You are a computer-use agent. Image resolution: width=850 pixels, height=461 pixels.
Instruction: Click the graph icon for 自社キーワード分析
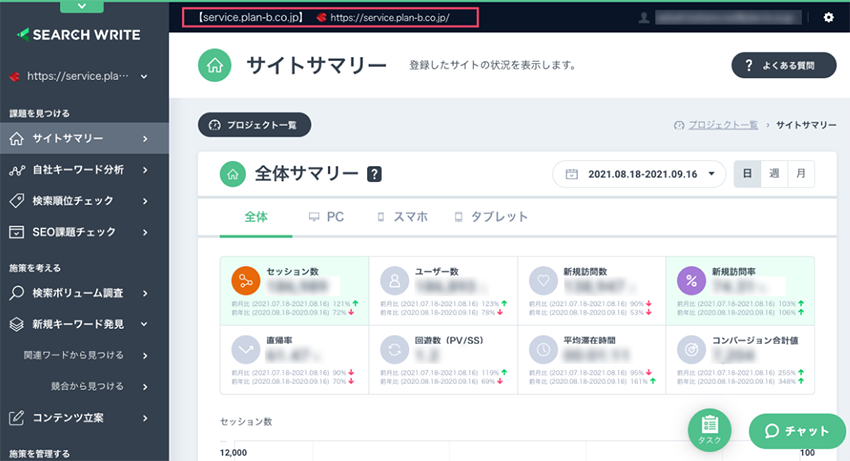click(x=16, y=170)
